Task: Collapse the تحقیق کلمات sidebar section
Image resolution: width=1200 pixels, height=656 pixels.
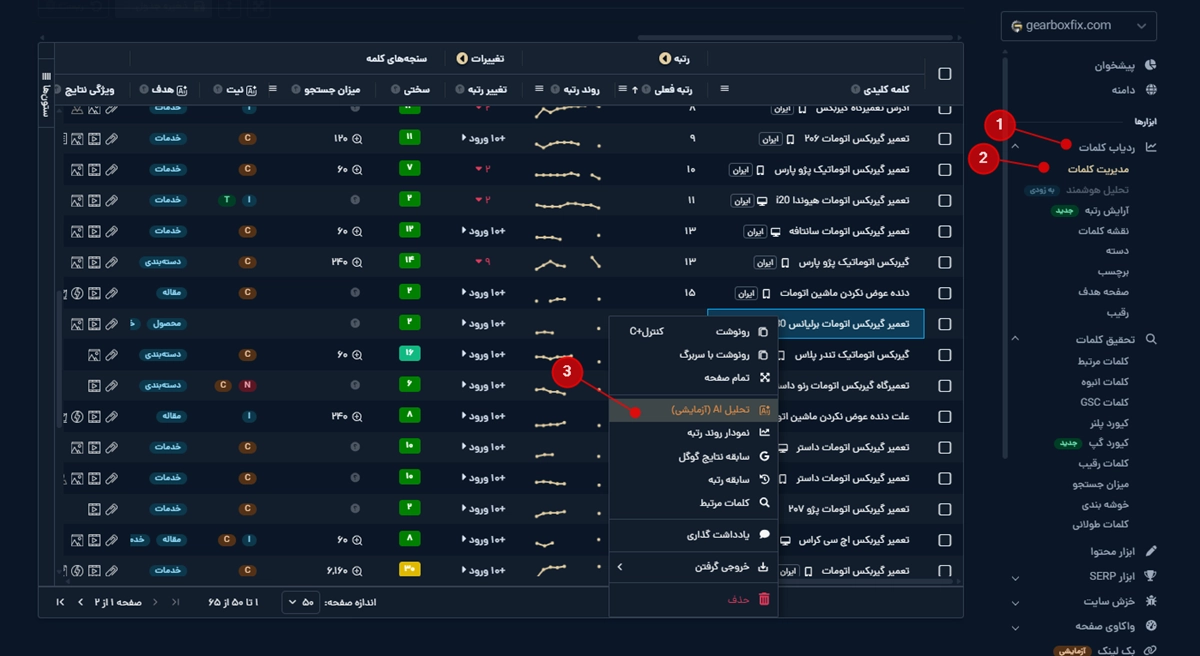Action: click(x=1016, y=339)
